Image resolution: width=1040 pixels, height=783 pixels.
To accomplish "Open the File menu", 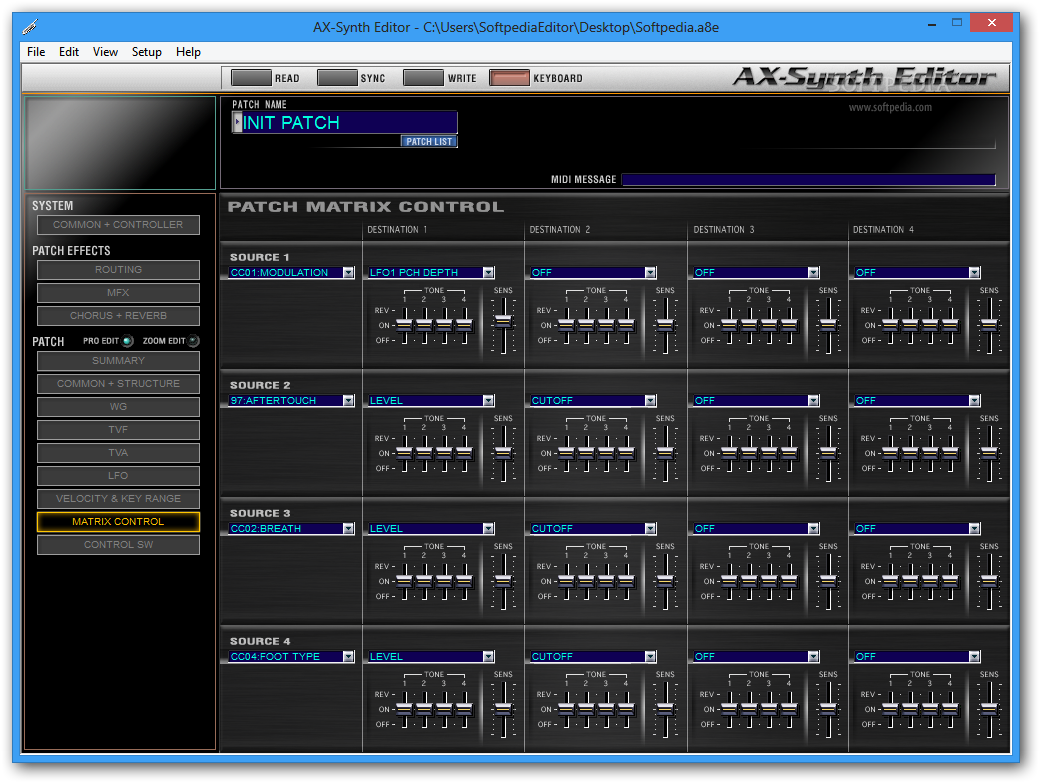I will [x=36, y=52].
